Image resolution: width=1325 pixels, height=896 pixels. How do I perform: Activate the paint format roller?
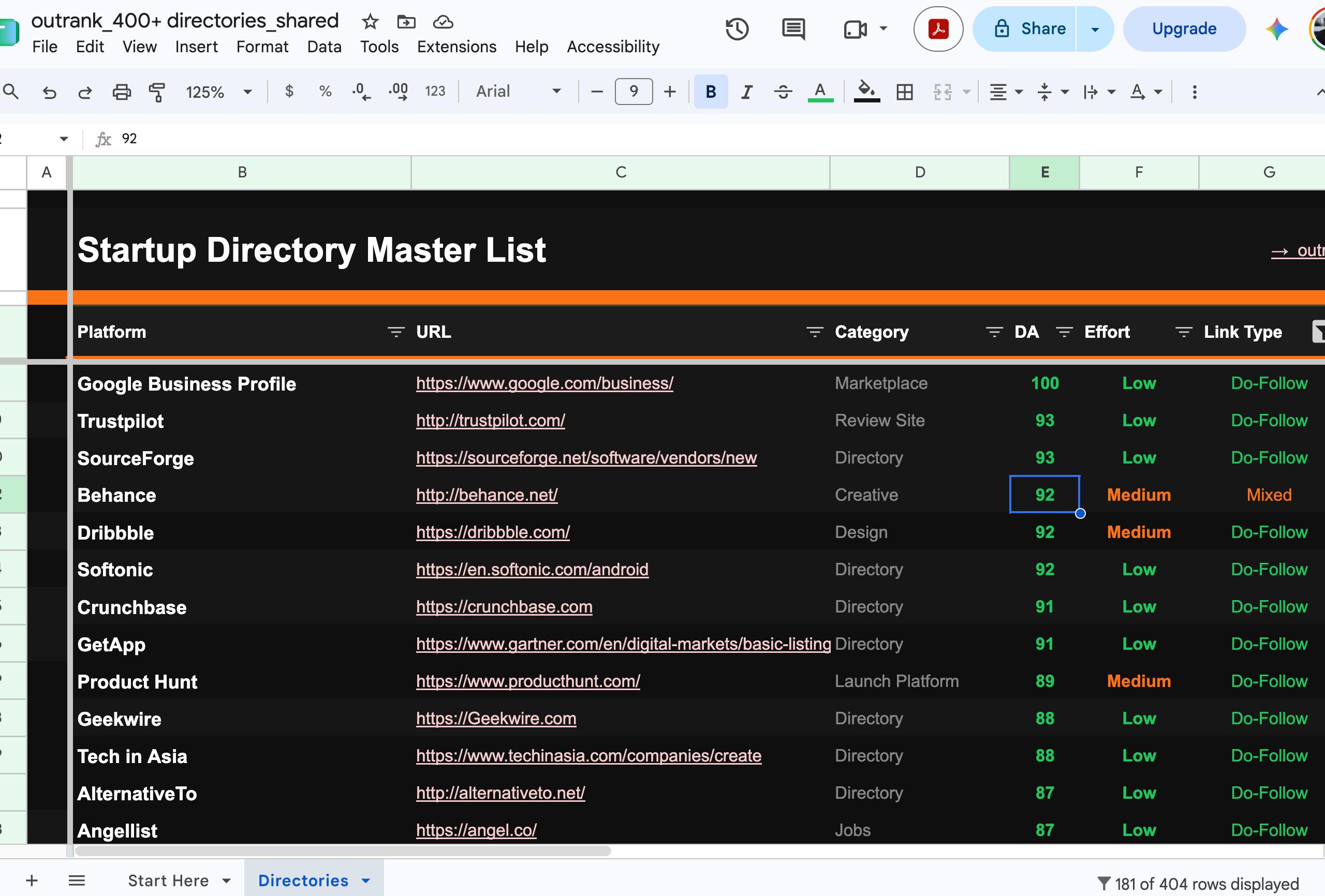pyautogui.click(x=157, y=92)
